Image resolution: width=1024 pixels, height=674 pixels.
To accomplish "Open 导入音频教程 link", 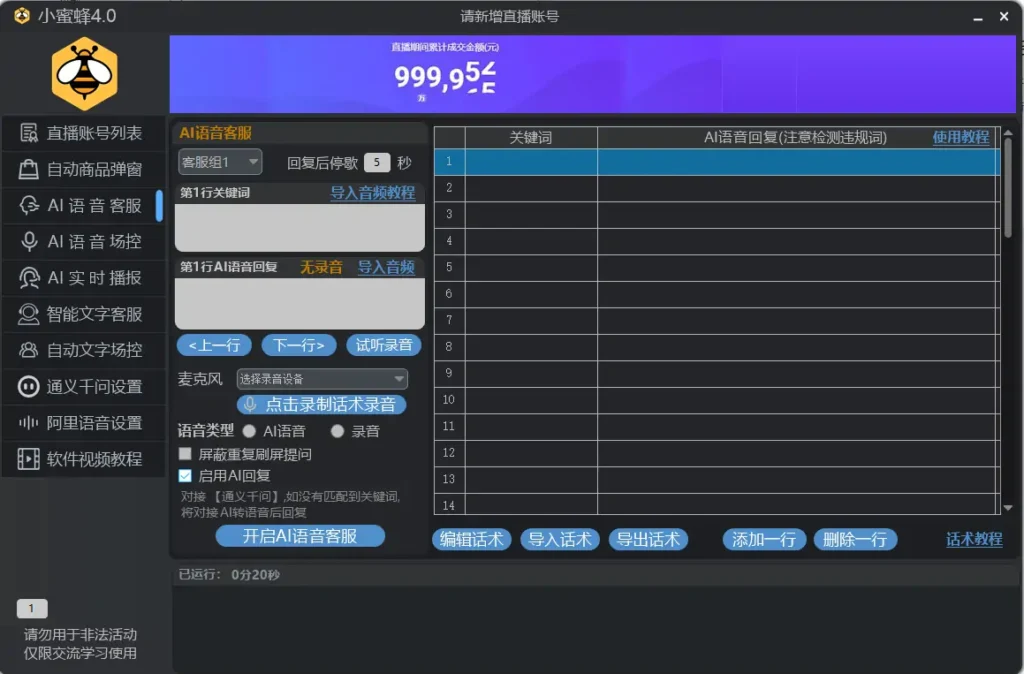I will (372, 193).
